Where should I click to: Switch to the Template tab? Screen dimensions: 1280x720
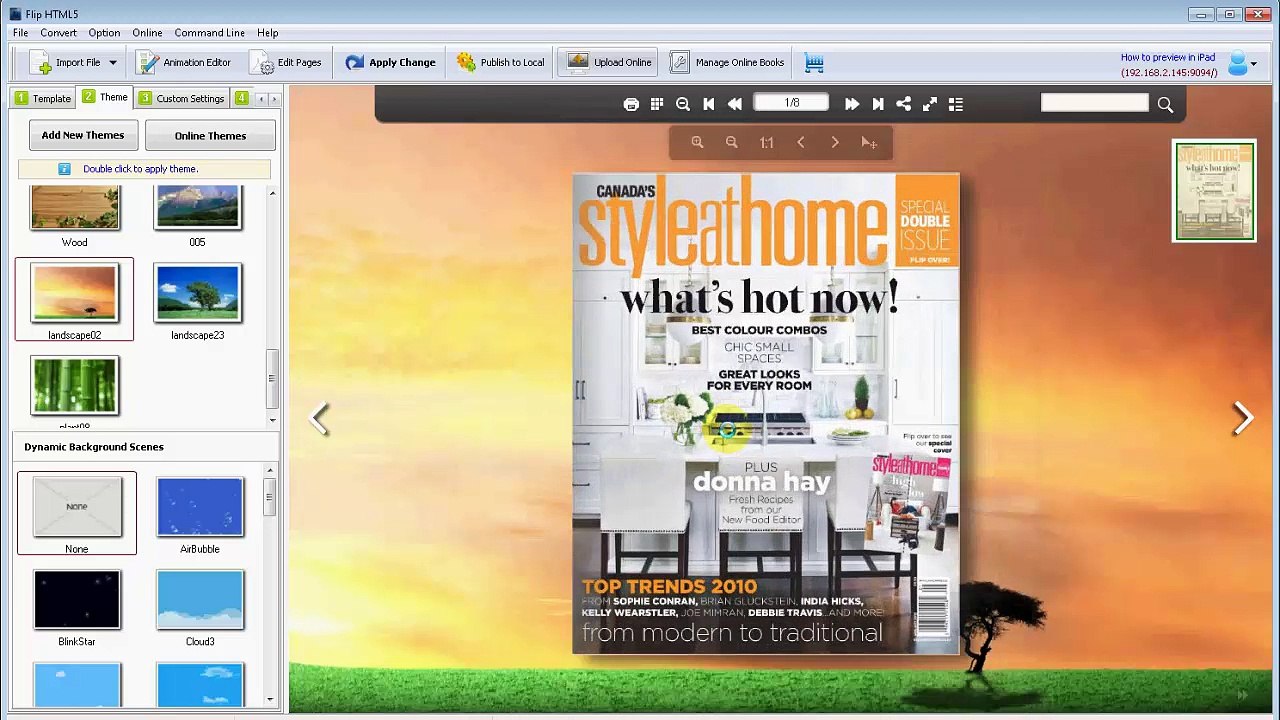click(x=42, y=98)
